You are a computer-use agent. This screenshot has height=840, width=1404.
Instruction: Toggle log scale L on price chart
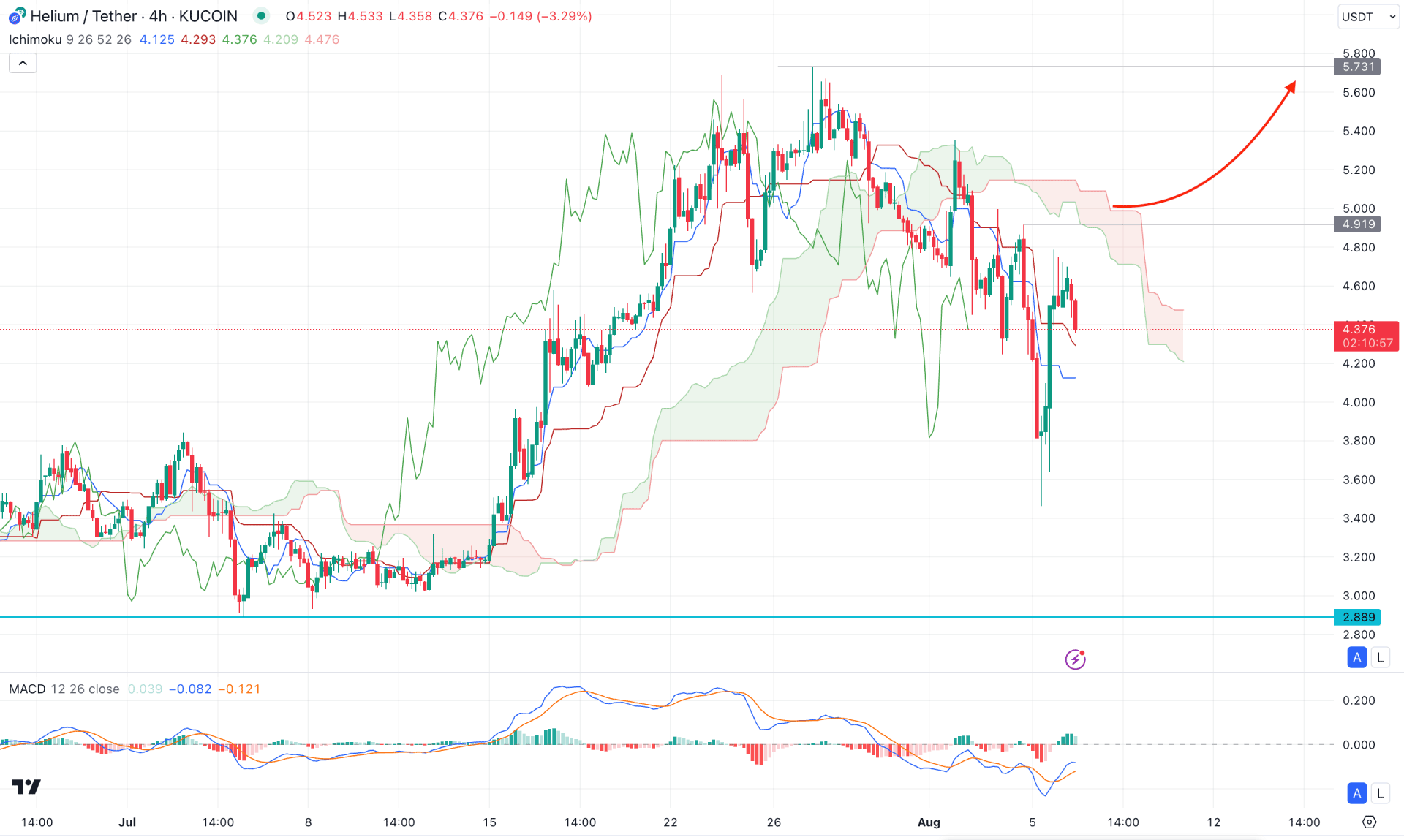(x=1381, y=657)
